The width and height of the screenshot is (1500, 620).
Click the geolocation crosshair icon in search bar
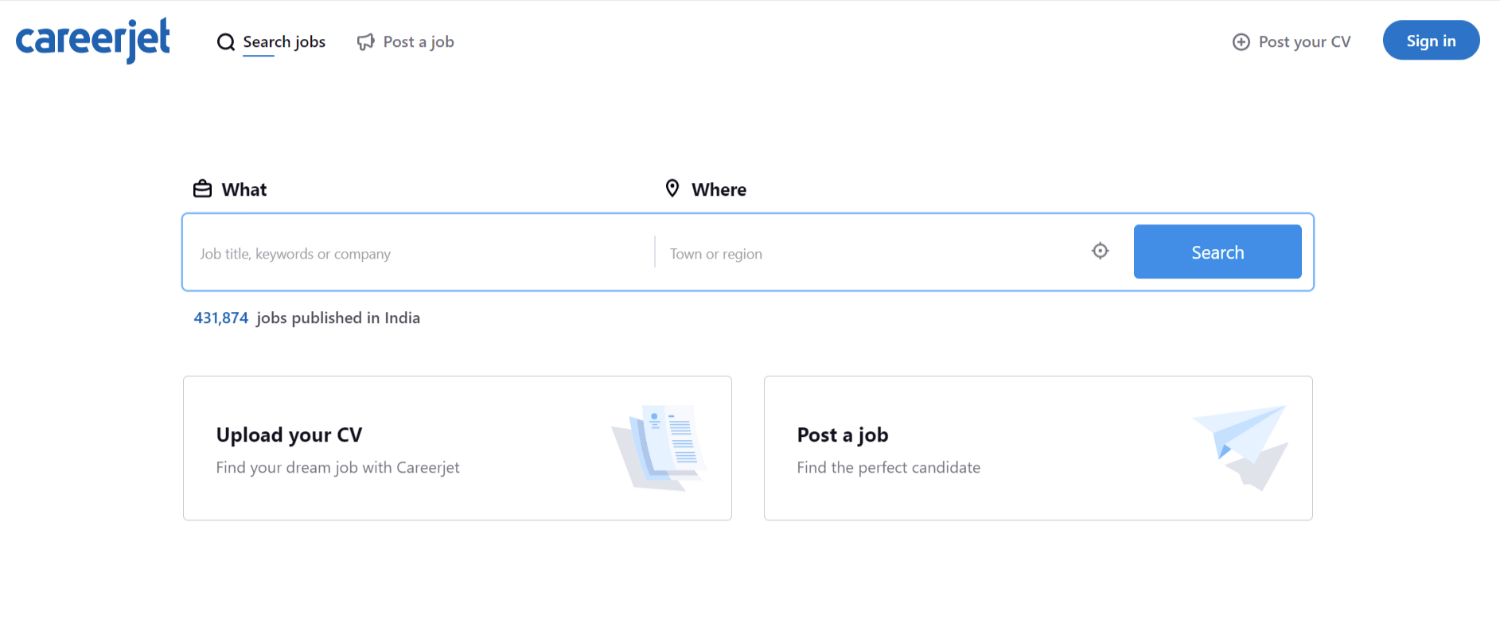[x=1100, y=251]
